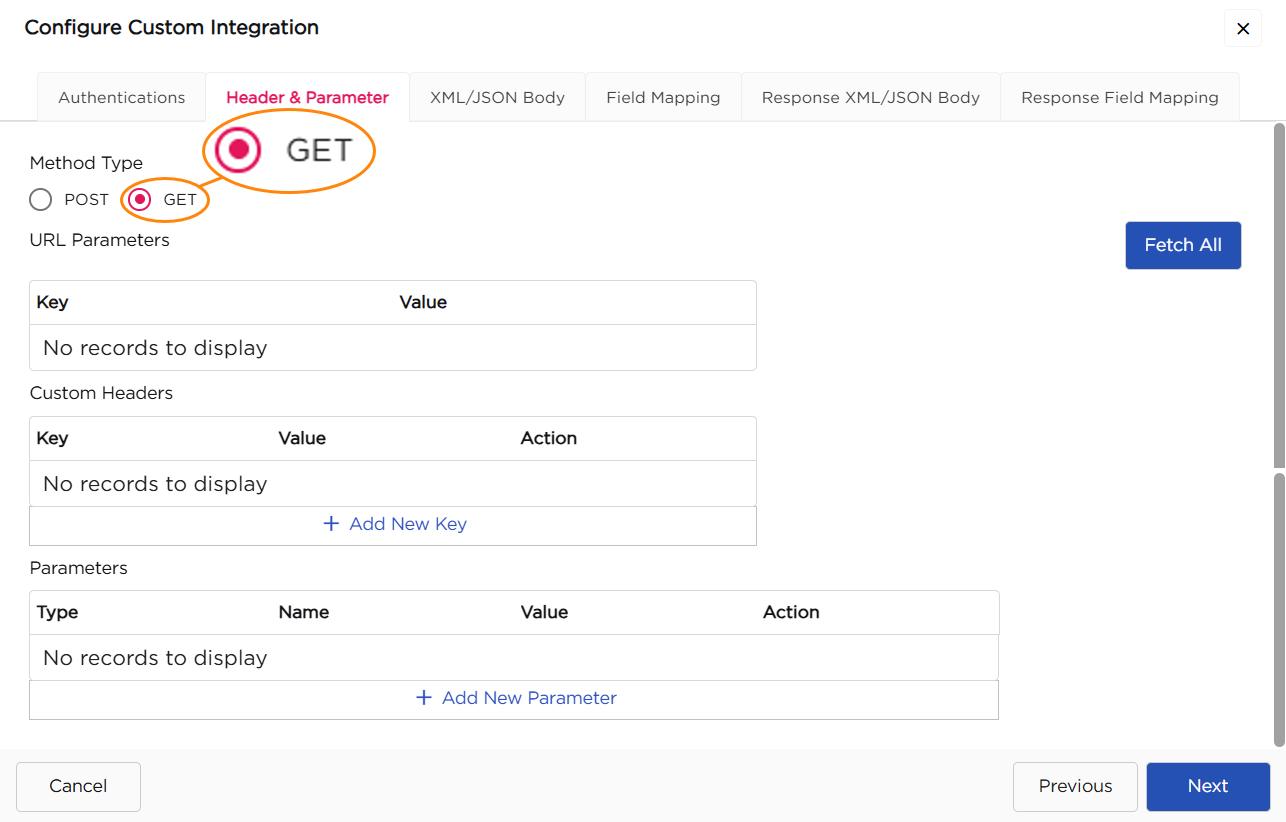Proceed with the Next button

(x=1207, y=786)
